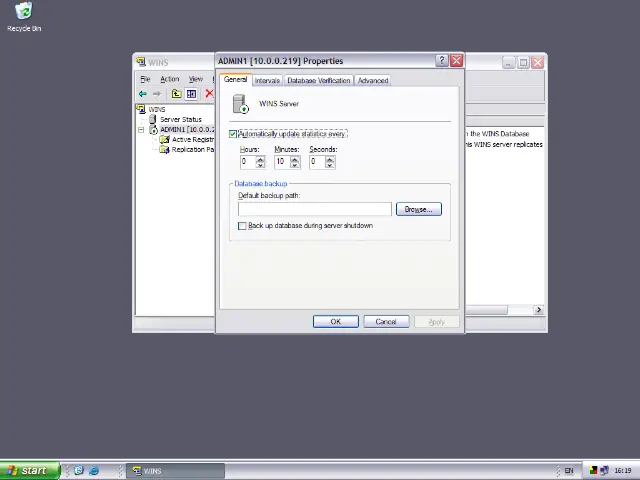
Task: Select the WINS root tree label
Action: click(157, 109)
